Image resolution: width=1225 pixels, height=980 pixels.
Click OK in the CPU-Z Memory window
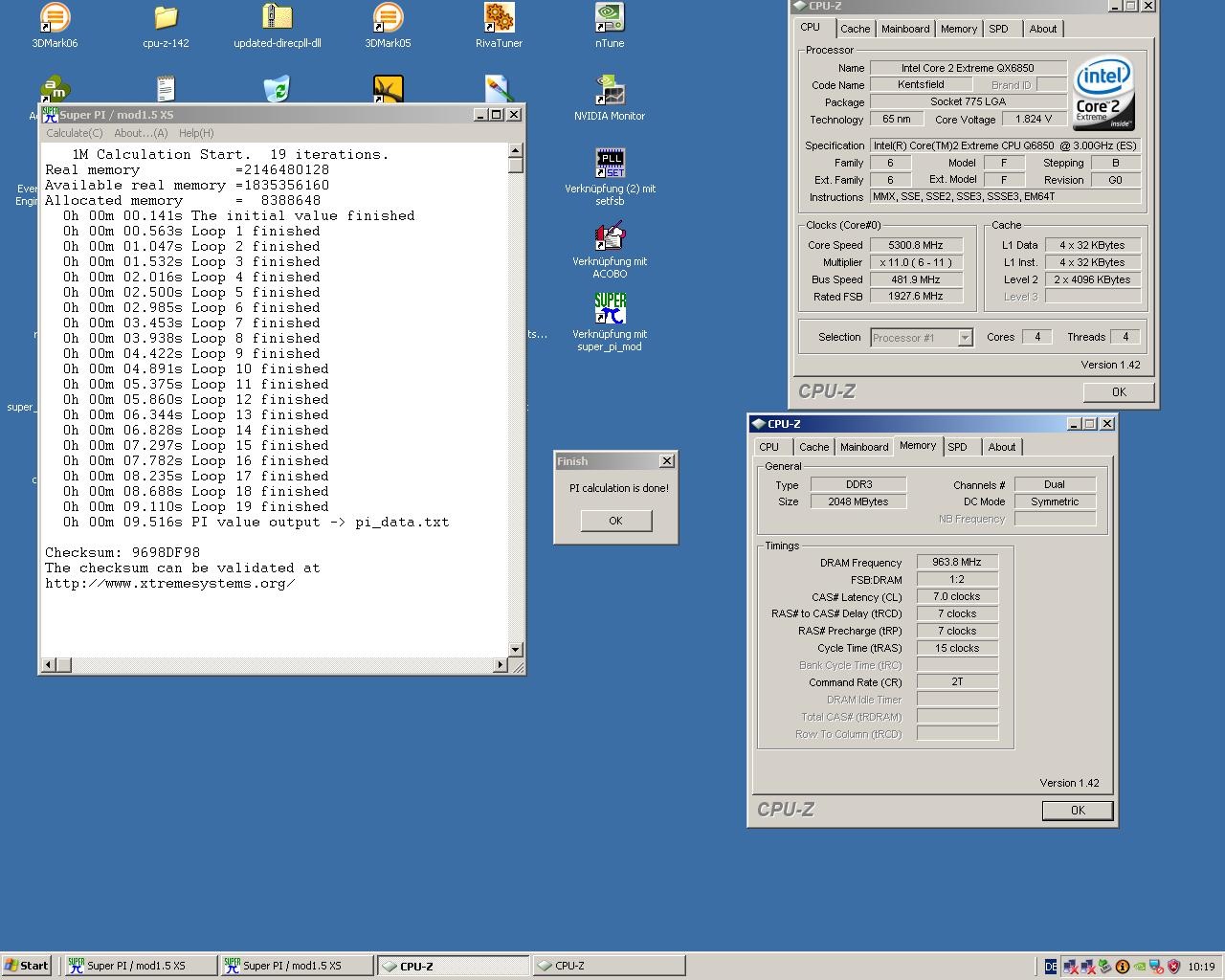coord(1078,810)
